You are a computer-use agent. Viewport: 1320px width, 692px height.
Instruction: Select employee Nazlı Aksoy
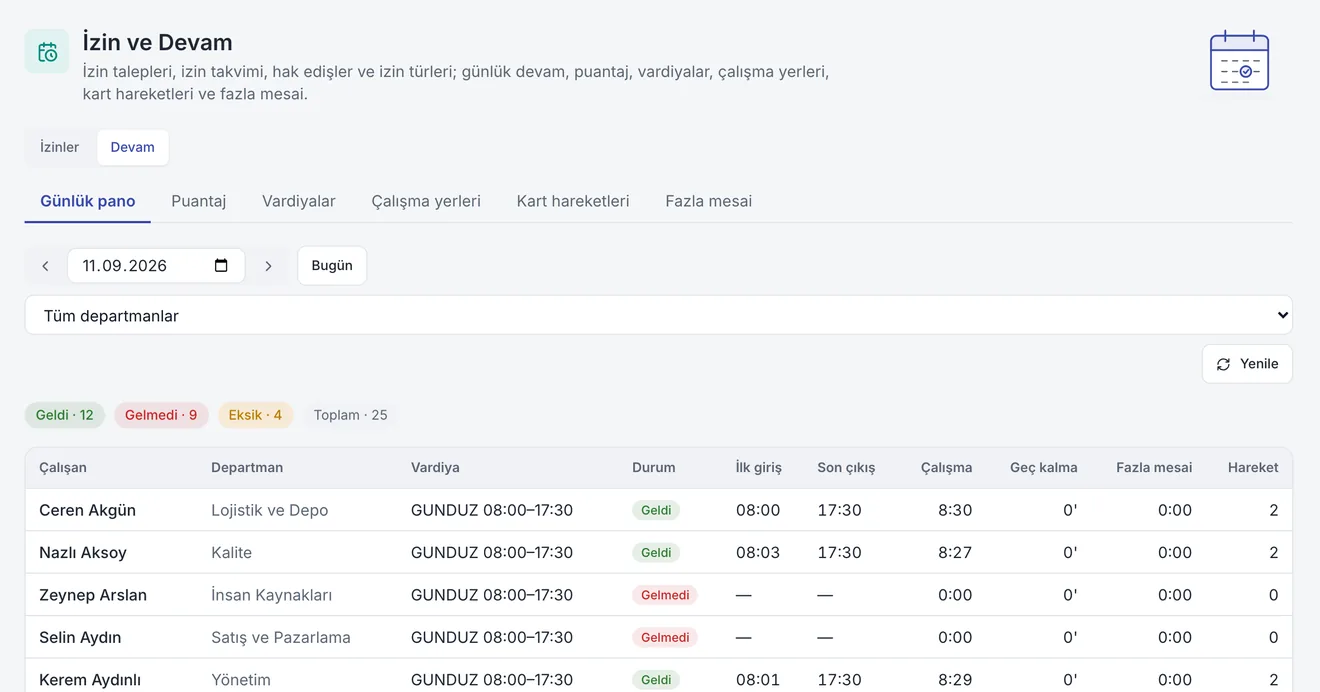click(x=83, y=552)
